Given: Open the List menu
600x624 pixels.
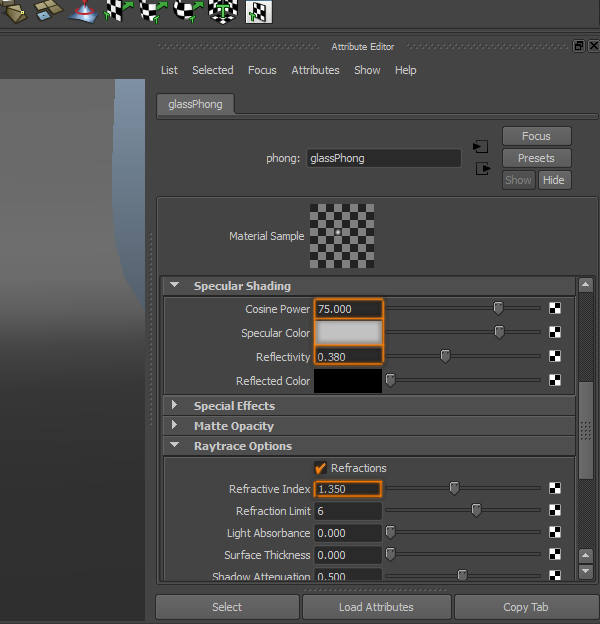Looking at the screenshot, I should (x=169, y=70).
